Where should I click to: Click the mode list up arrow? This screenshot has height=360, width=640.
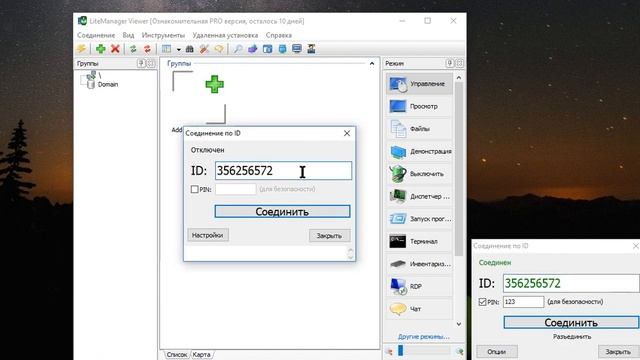coord(459,78)
